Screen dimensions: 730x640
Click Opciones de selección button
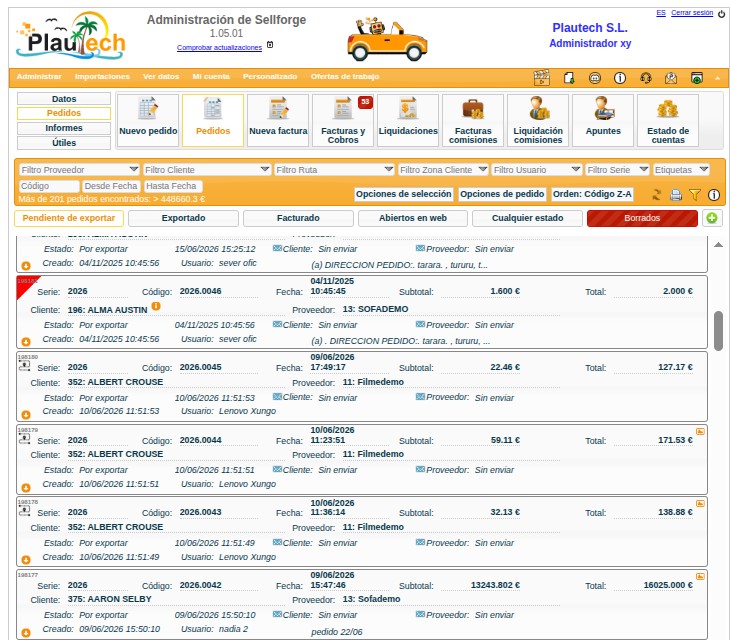[x=404, y=194]
